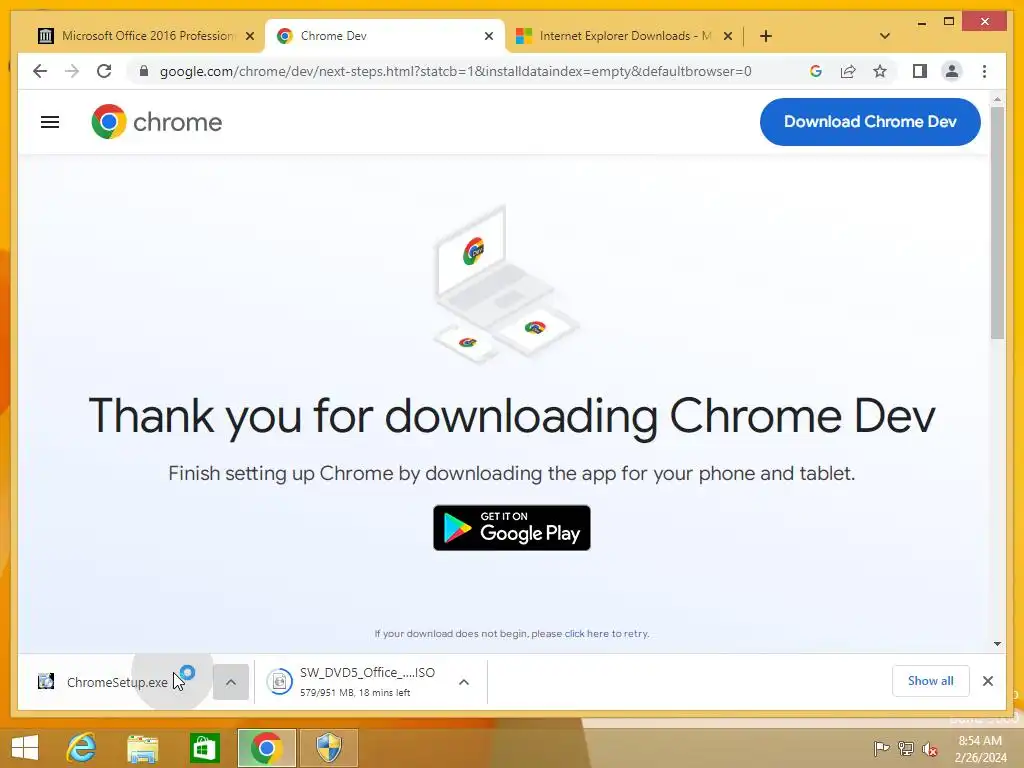
Task: Click the Chrome taskbar icon
Action: (266, 748)
